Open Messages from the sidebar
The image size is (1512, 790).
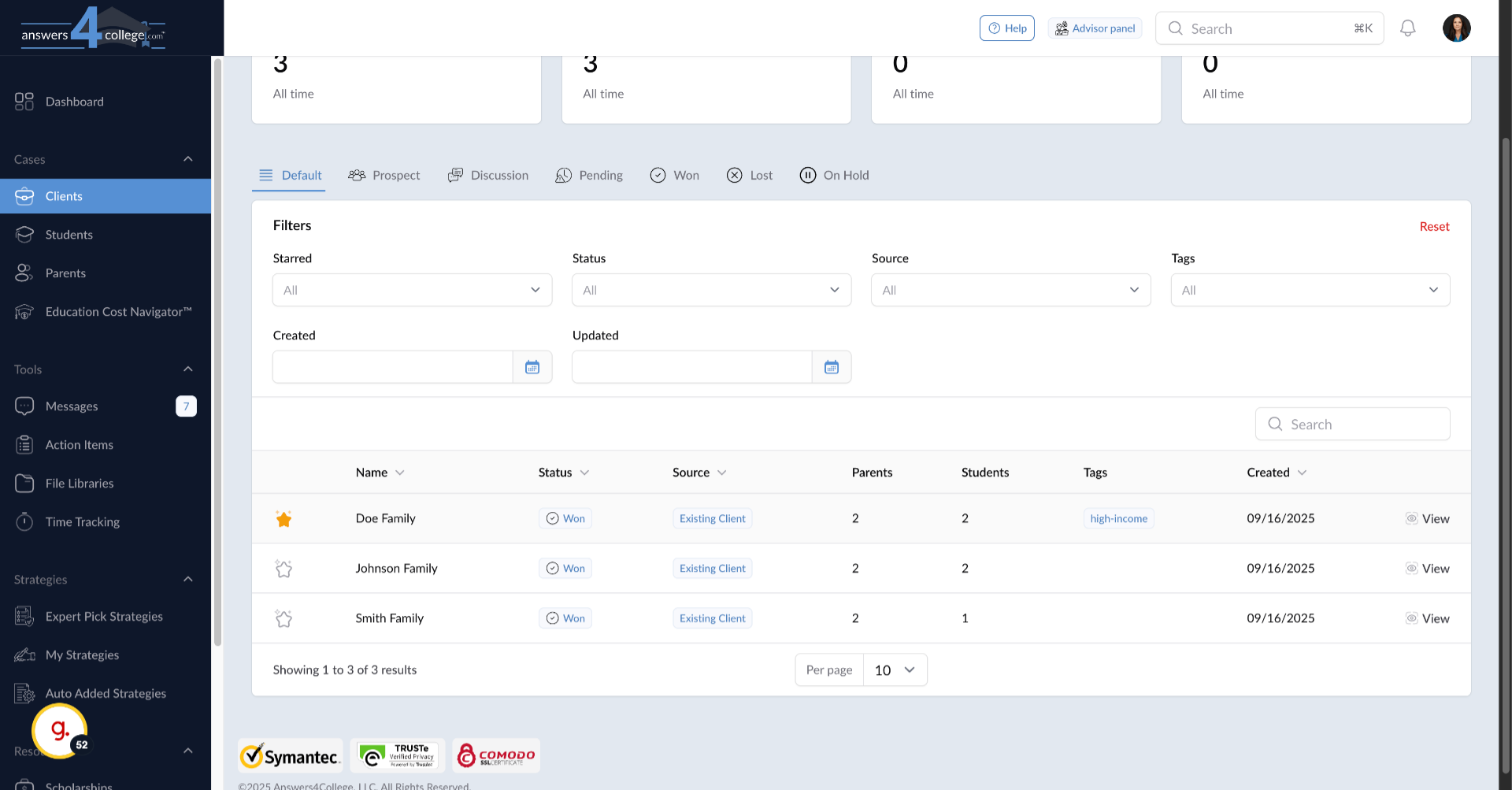coord(72,406)
